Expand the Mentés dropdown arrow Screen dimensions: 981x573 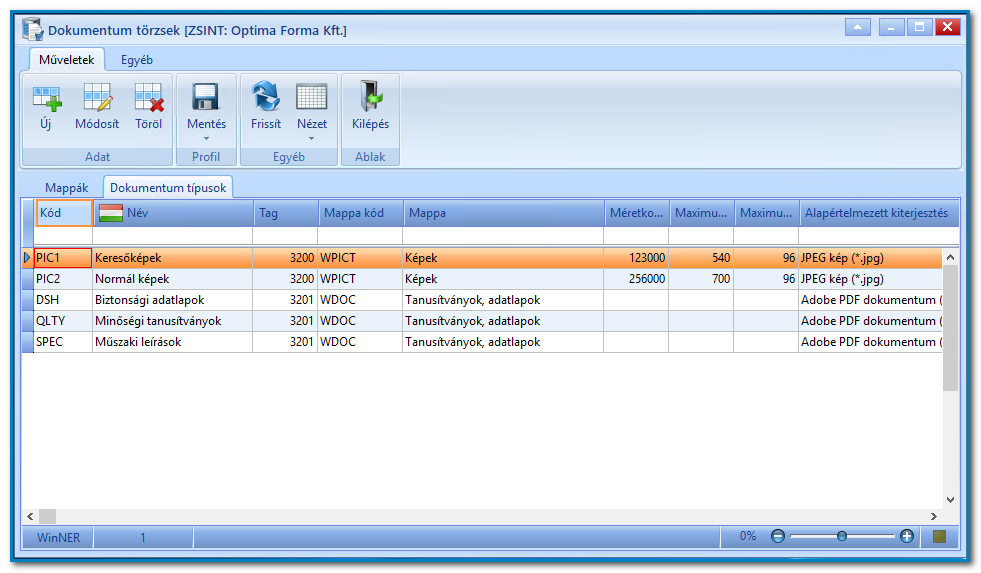(x=206, y=139)
